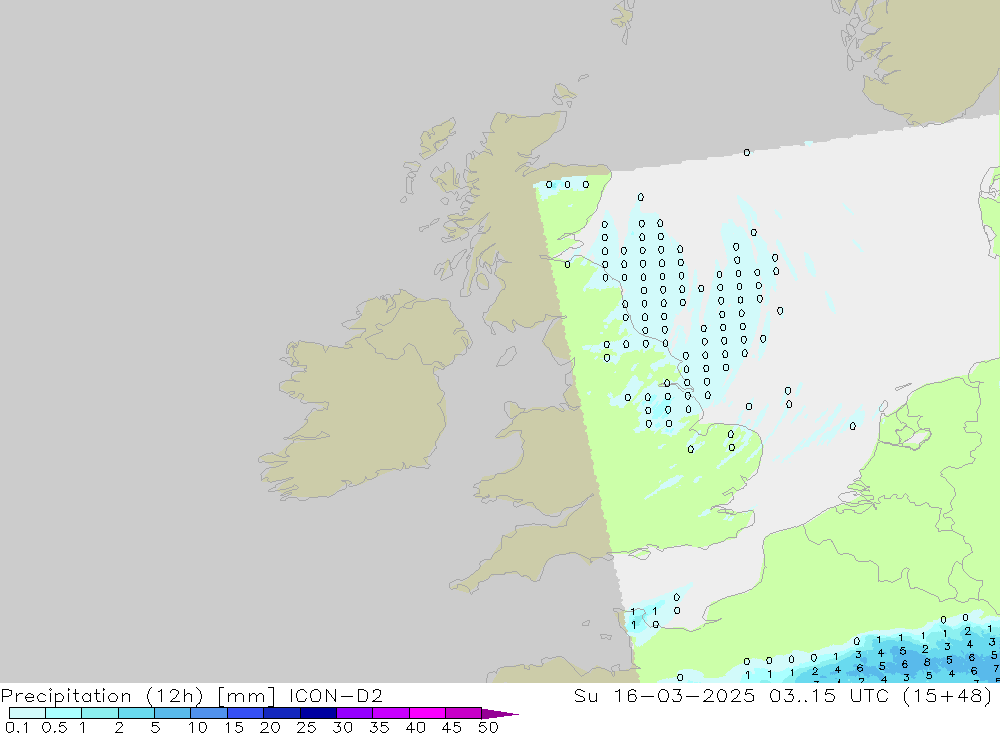1000x733 pixels.
Task: Click the '0.5' legend scale label
Action: click(x=54, y=727)
